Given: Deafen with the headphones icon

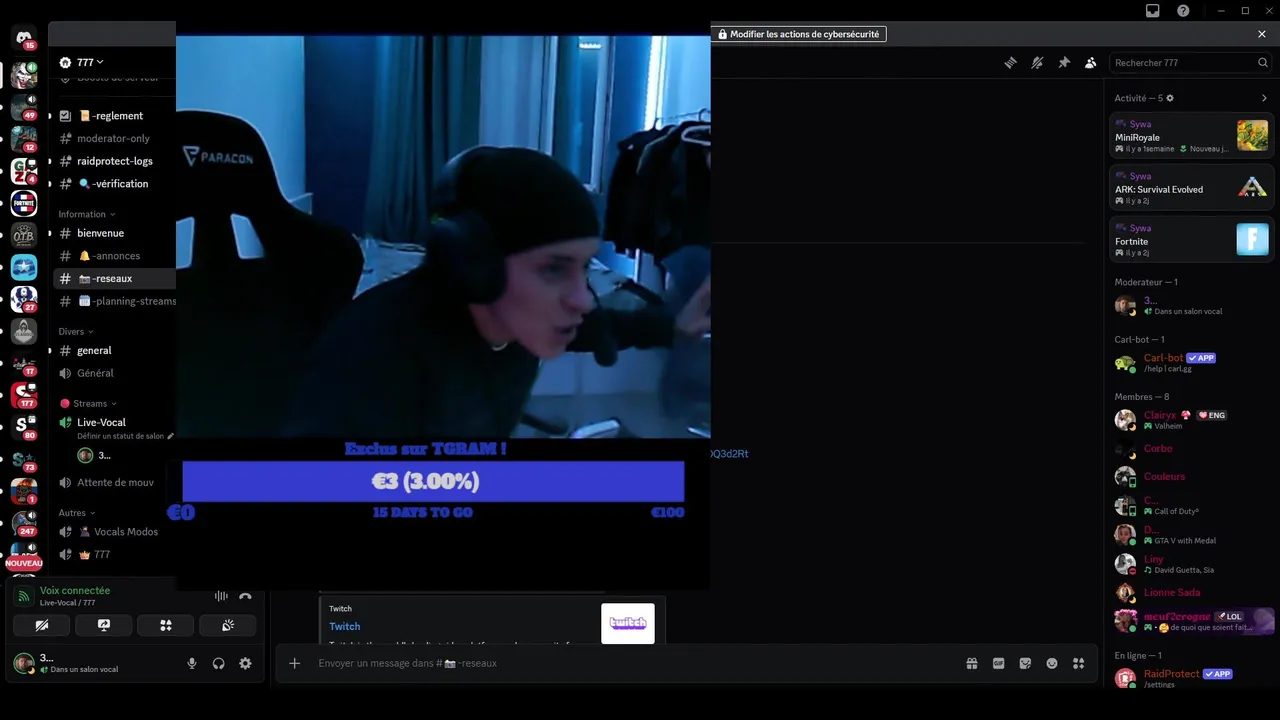Looking at the screenshot, I should click(218, 663).
